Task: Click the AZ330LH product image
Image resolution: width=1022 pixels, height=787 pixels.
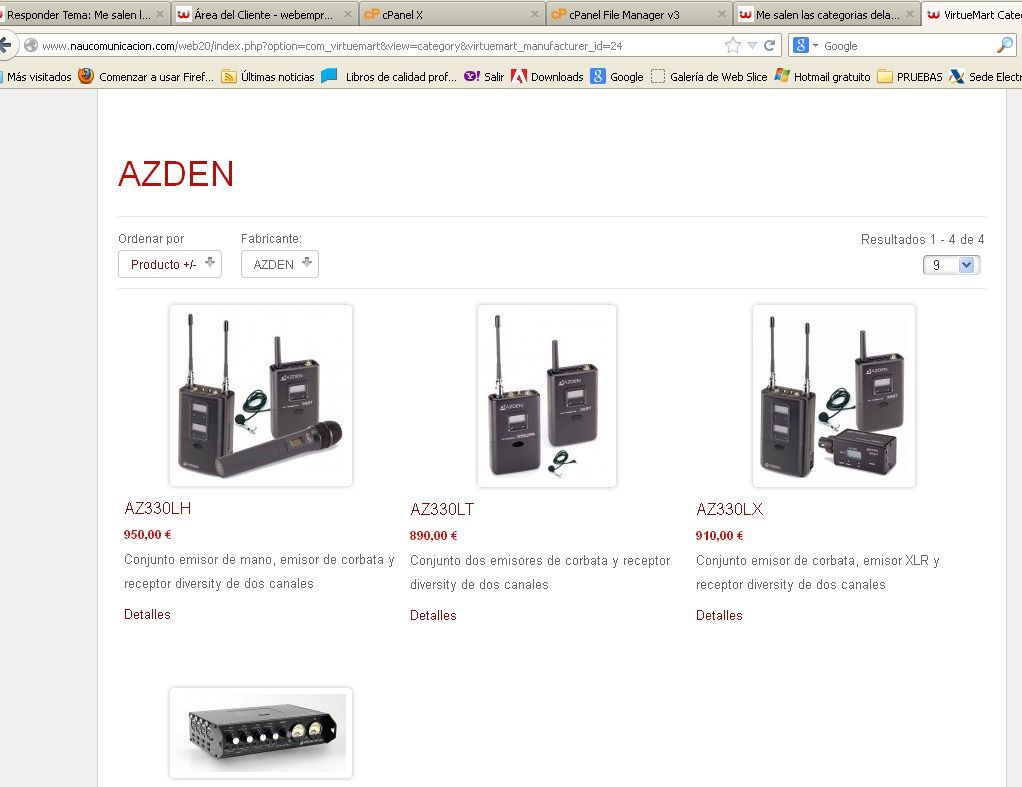Action: 261,396
